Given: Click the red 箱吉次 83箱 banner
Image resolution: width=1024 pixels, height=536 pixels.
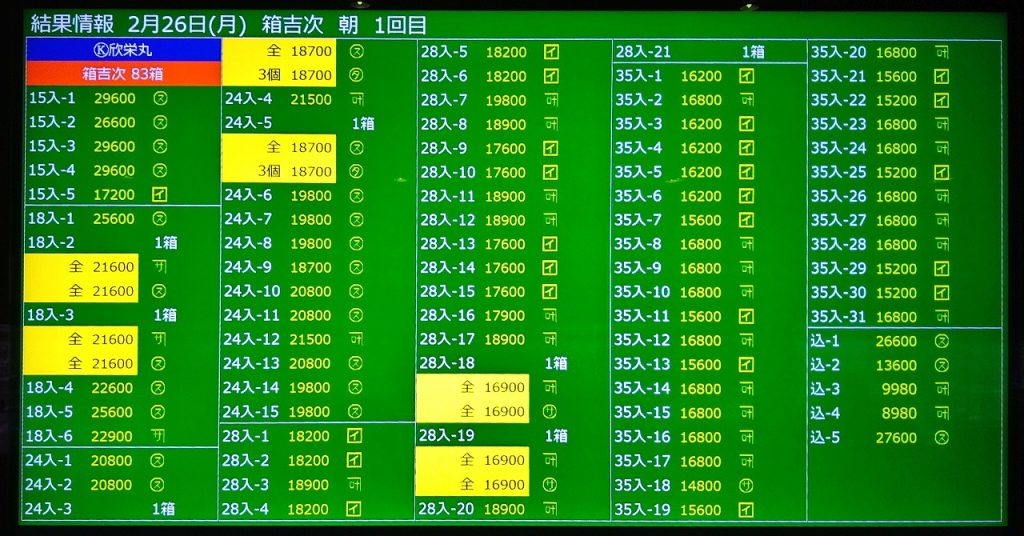Looking at the screenshot, I should tap(121, 73).
